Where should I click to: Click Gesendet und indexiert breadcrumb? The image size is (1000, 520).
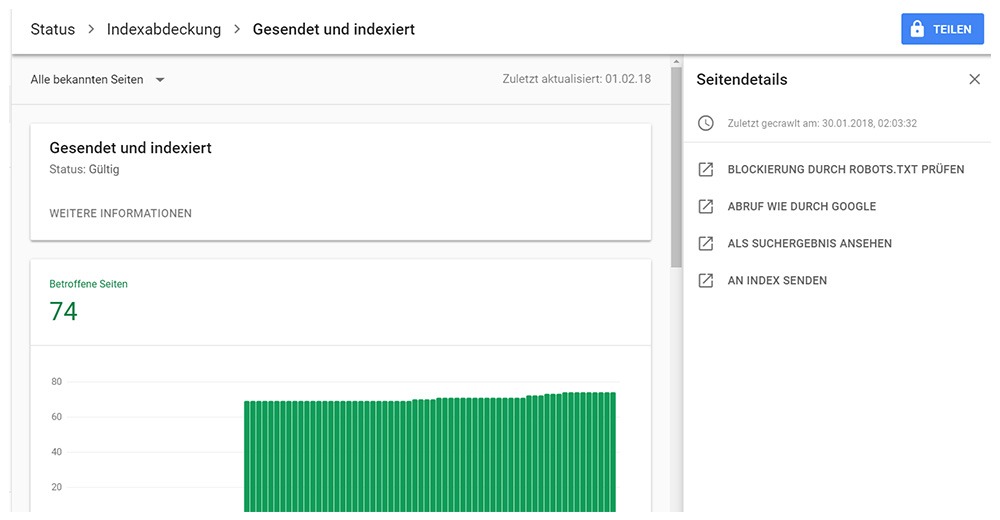334,29
